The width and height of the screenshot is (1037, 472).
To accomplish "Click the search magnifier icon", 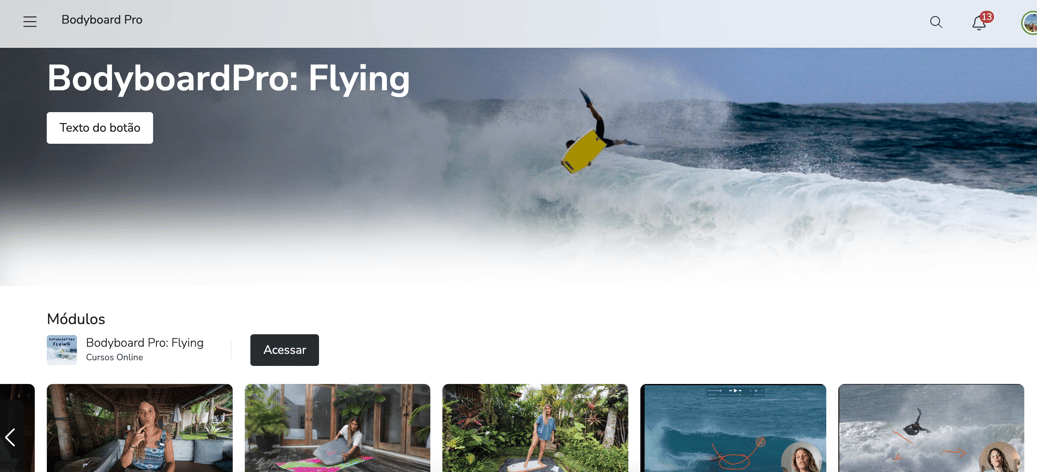I will tap(936, 22).
